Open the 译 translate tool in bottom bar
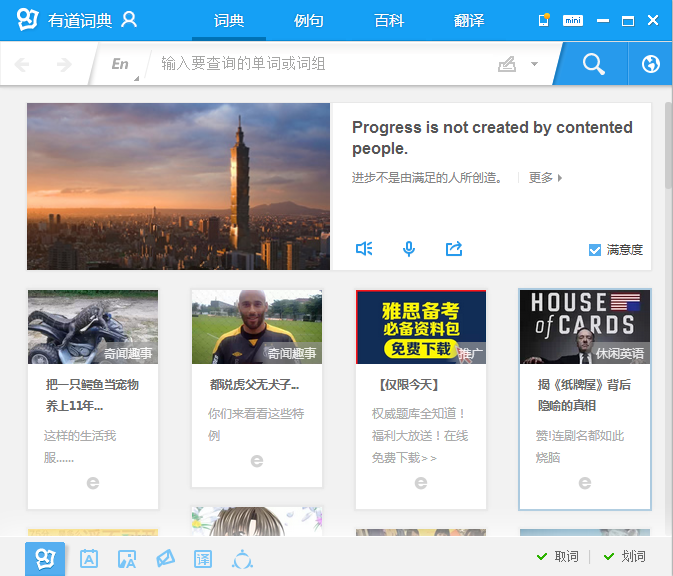673x576 pixels. pos(203,560)
